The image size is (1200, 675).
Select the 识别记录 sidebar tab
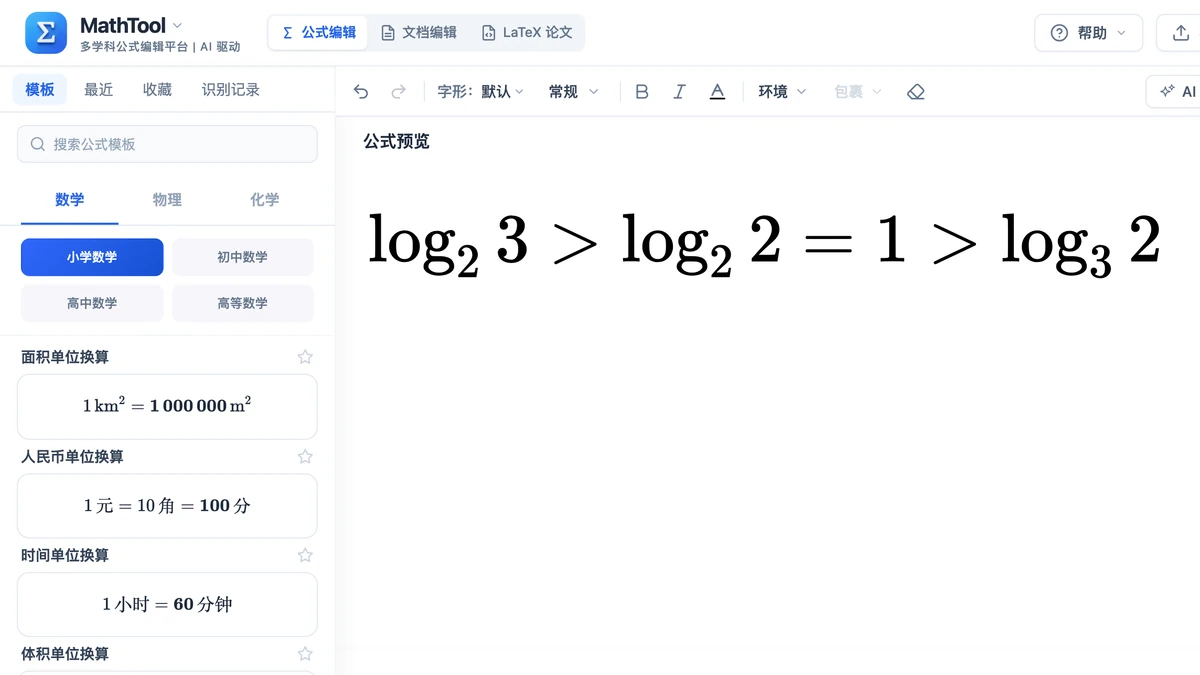click(x=231, y=90)
